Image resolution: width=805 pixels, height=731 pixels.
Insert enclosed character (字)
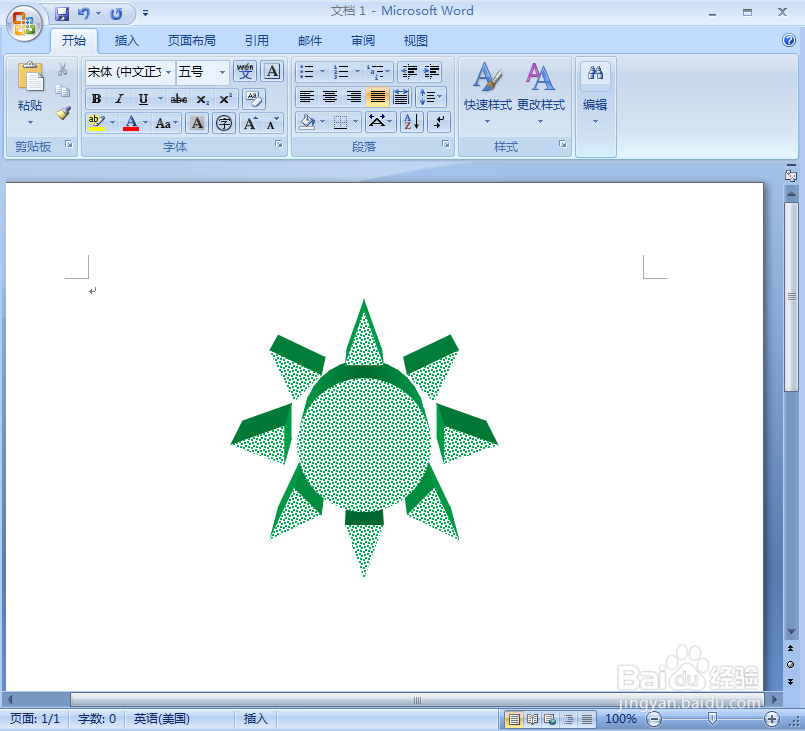[224, 123]
